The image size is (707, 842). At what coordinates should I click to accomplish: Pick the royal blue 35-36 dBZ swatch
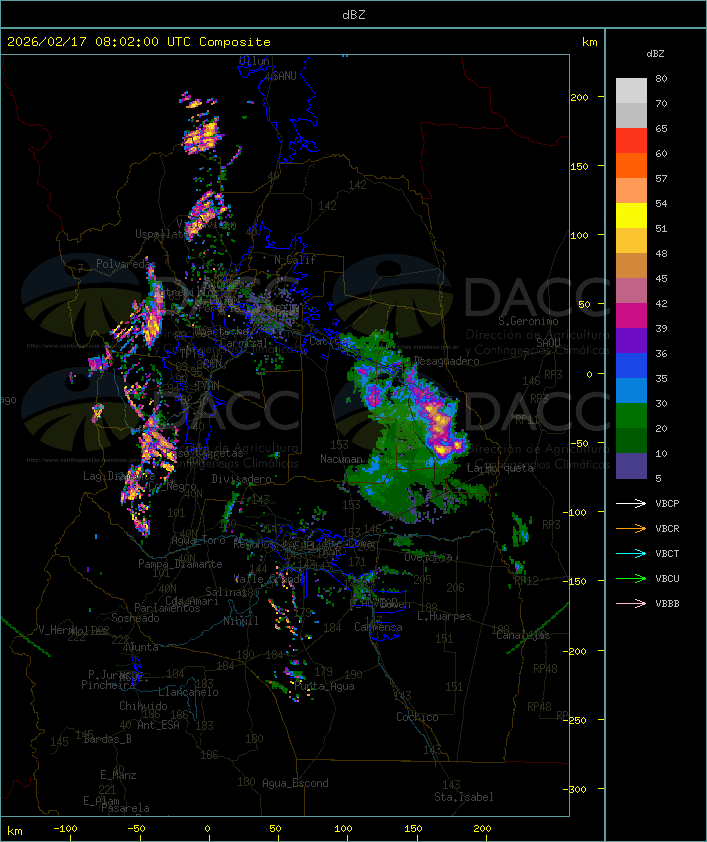click(x=631, y=366)
